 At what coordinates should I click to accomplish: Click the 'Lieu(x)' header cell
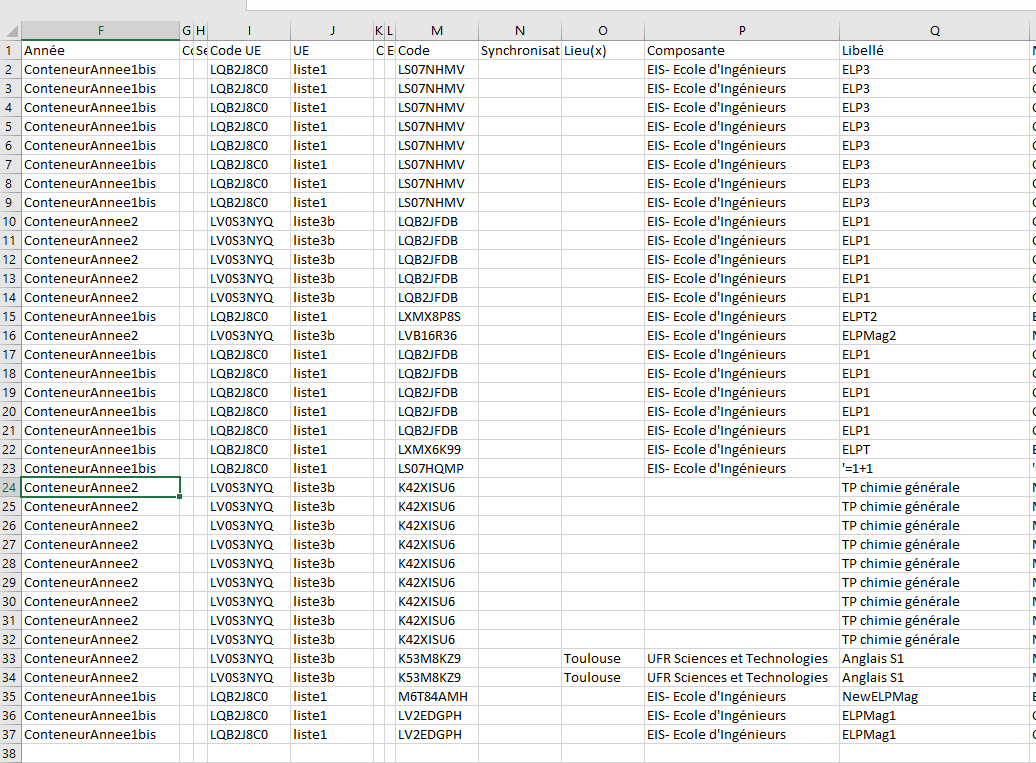602,50
